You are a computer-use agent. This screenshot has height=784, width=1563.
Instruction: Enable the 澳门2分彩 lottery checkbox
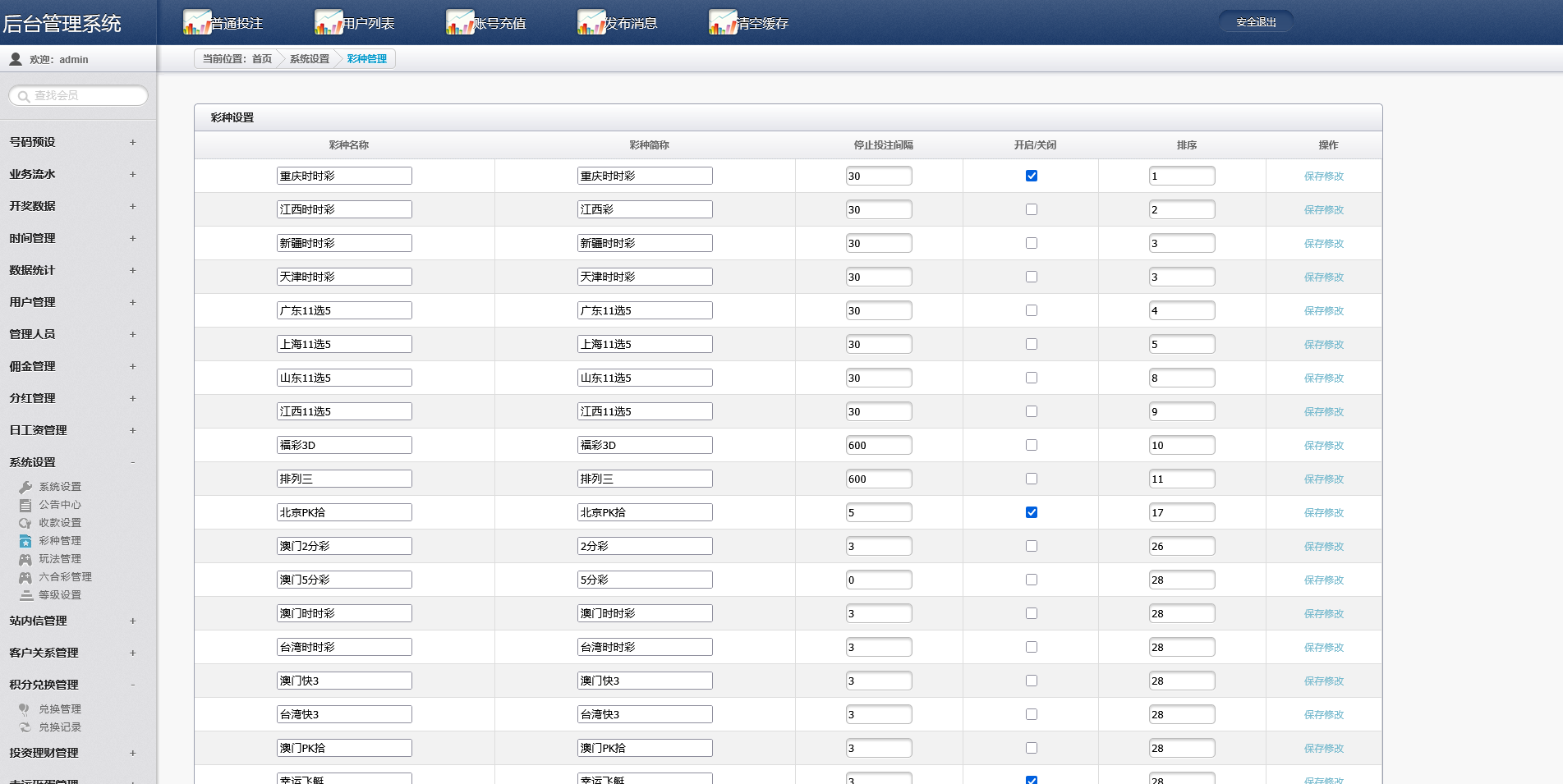click(1032, 546)
